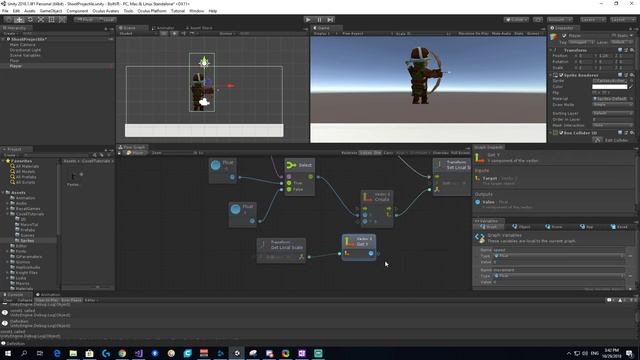The width and height of the screenshot is (640, 360).
Task: Open the GameObject menu
Action: pos(51,11)
